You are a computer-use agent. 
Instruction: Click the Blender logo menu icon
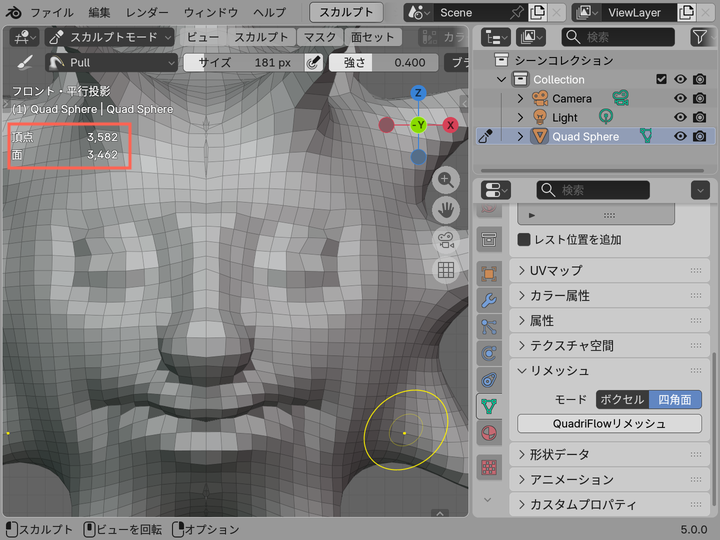pos(14,12)
